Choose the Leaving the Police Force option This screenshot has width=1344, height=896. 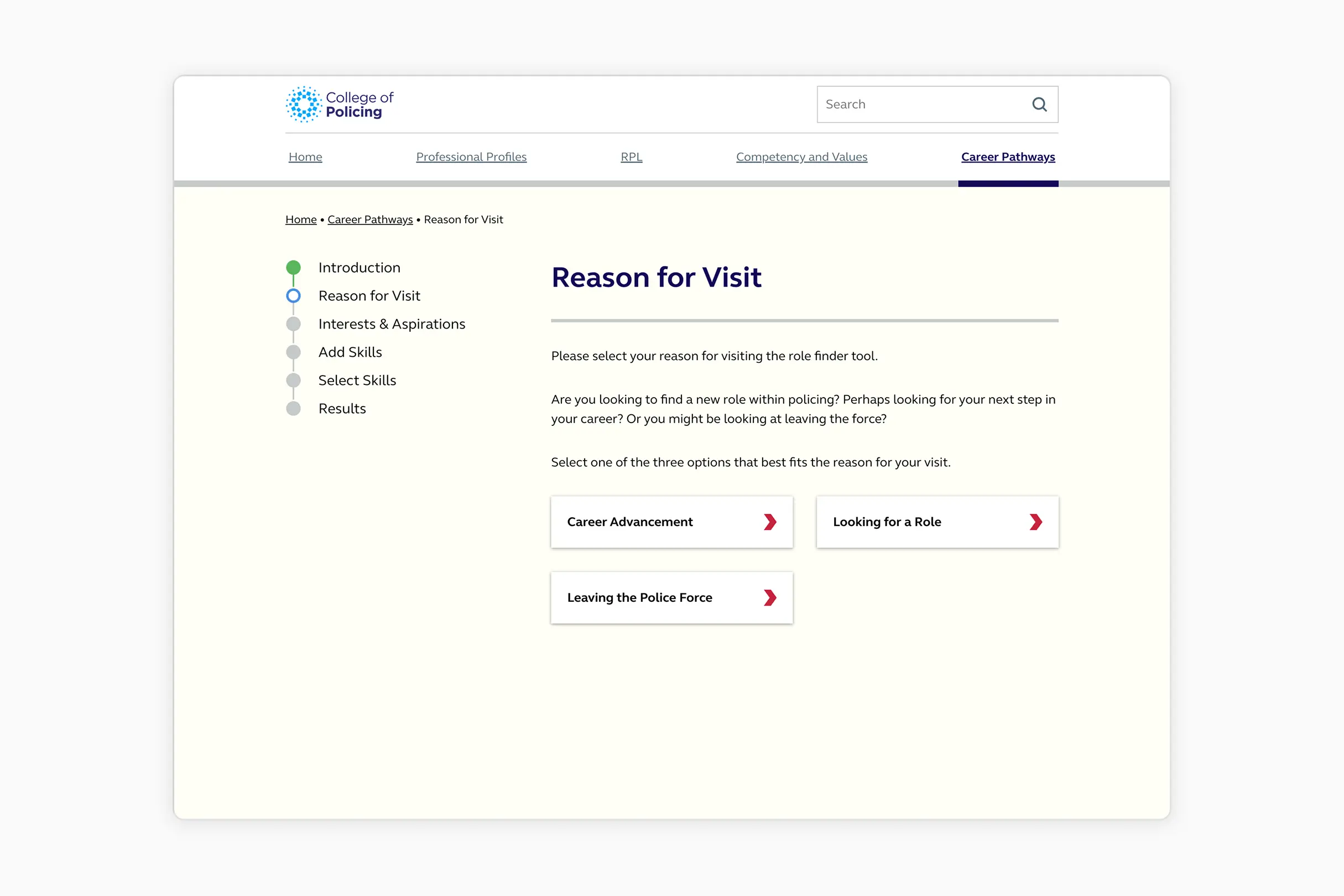(x=671, y=598)
